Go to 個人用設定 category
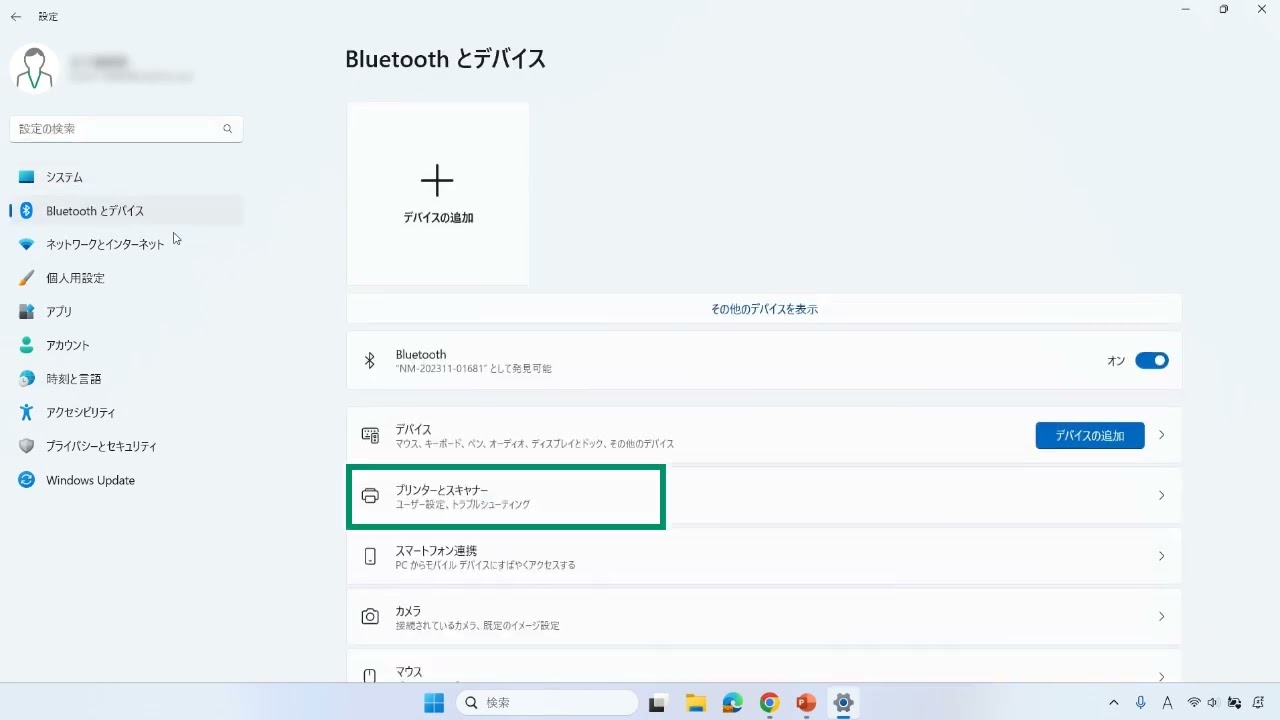 click(126, 278)
